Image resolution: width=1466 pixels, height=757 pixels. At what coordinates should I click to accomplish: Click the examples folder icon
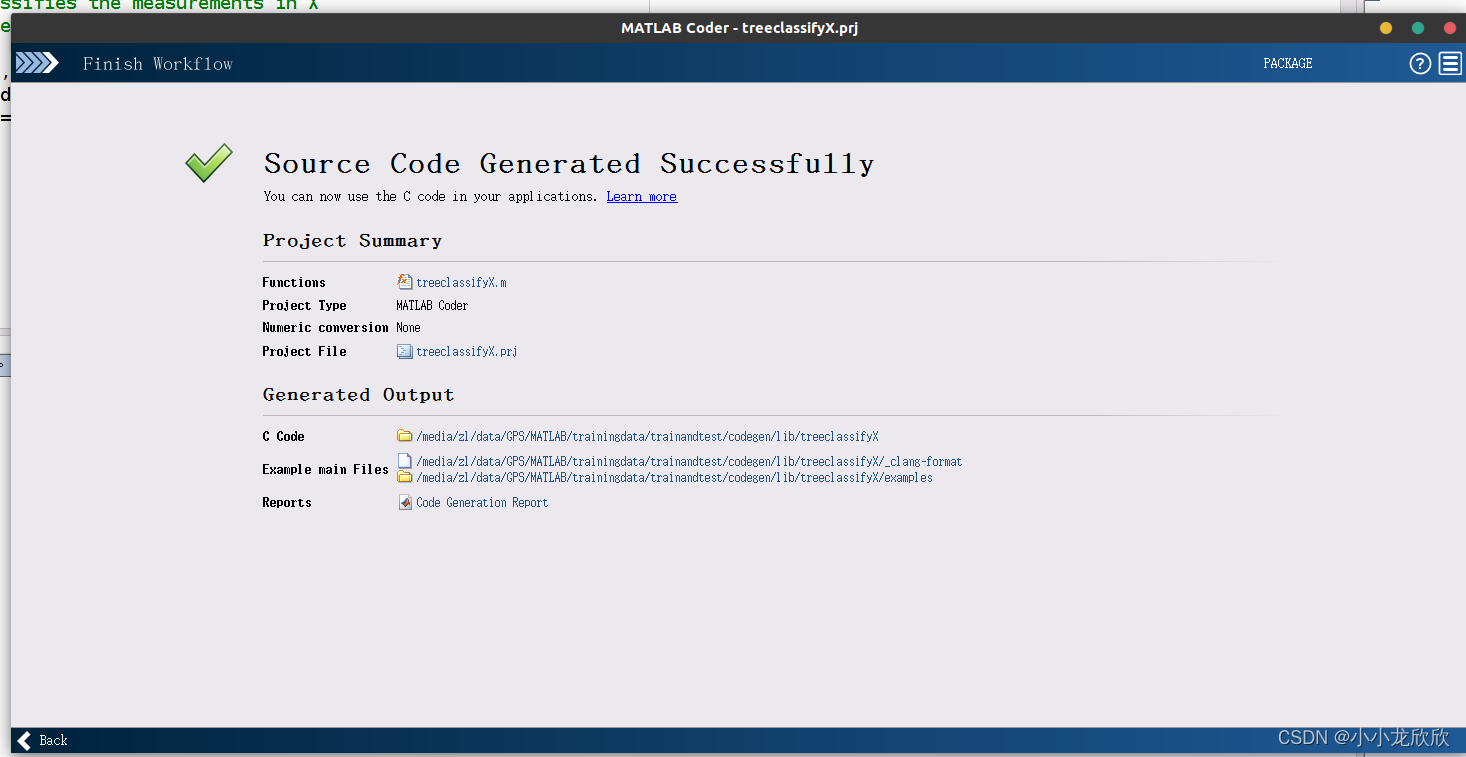click(x=405, y=477)
